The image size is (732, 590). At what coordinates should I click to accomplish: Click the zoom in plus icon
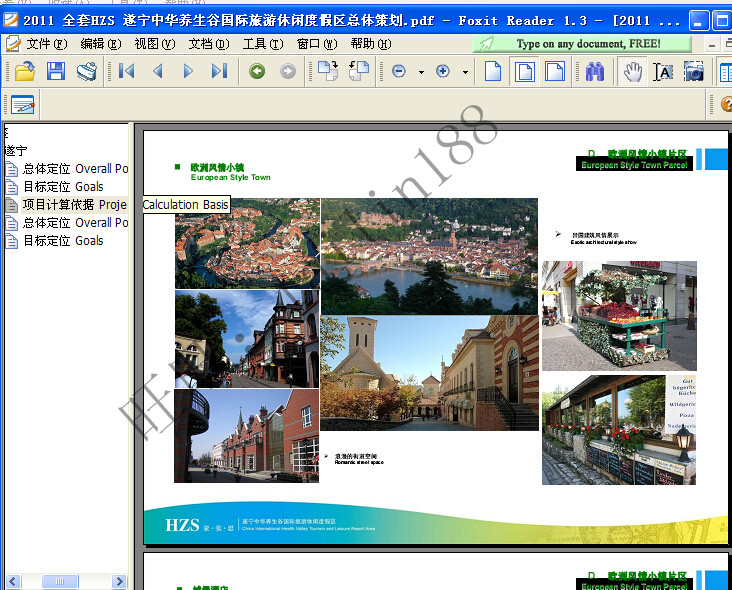[443, 71]
